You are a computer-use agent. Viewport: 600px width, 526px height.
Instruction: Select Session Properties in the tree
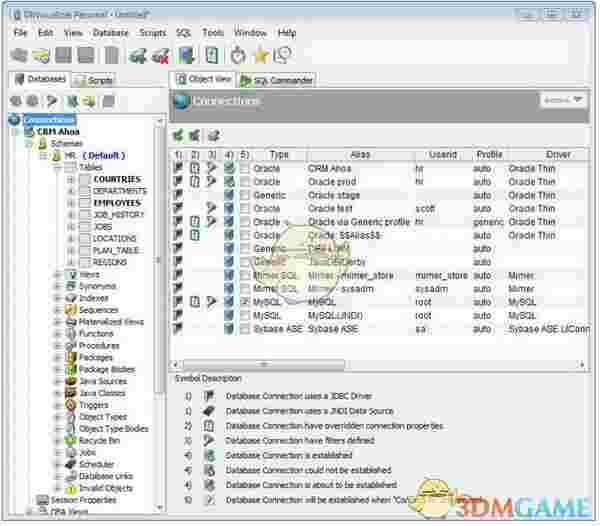pyautogui.click(x=83, y=500)
